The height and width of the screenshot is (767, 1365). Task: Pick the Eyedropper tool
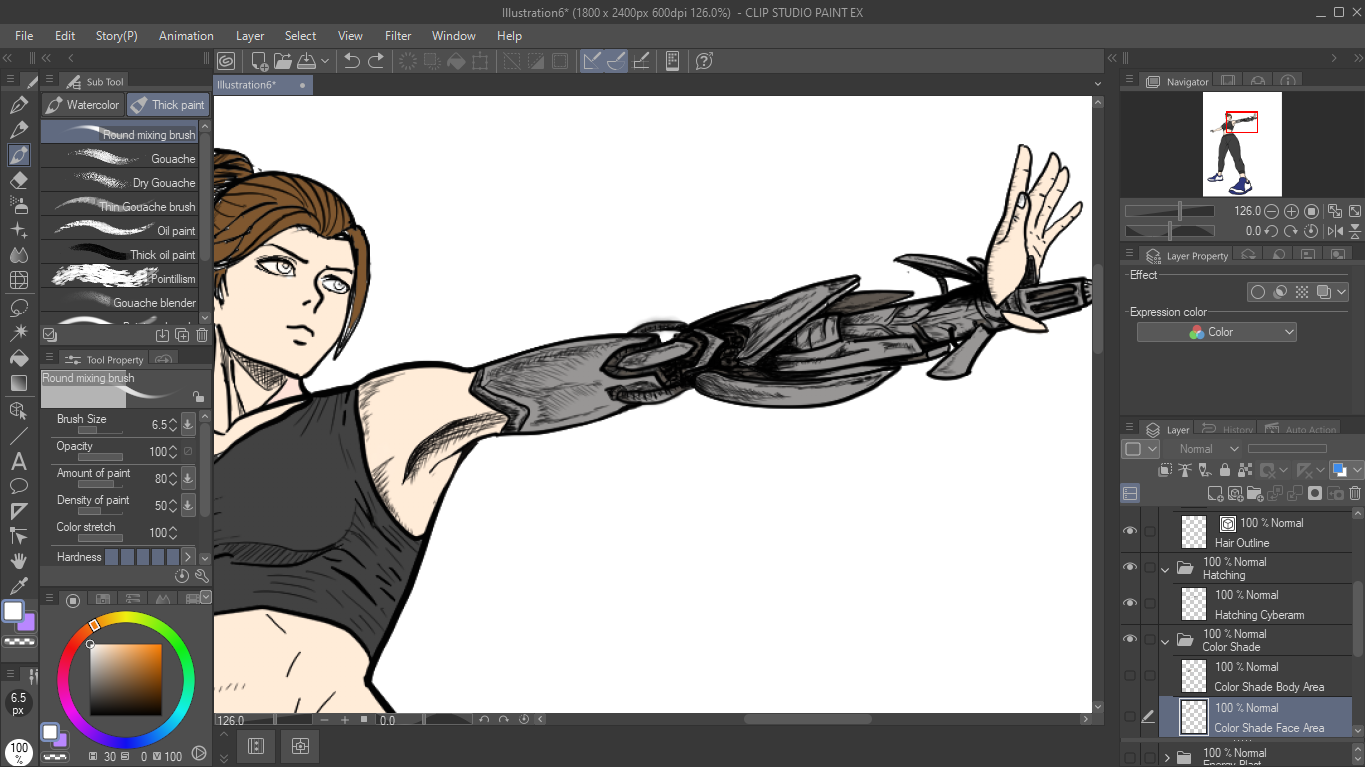[18, 586]
